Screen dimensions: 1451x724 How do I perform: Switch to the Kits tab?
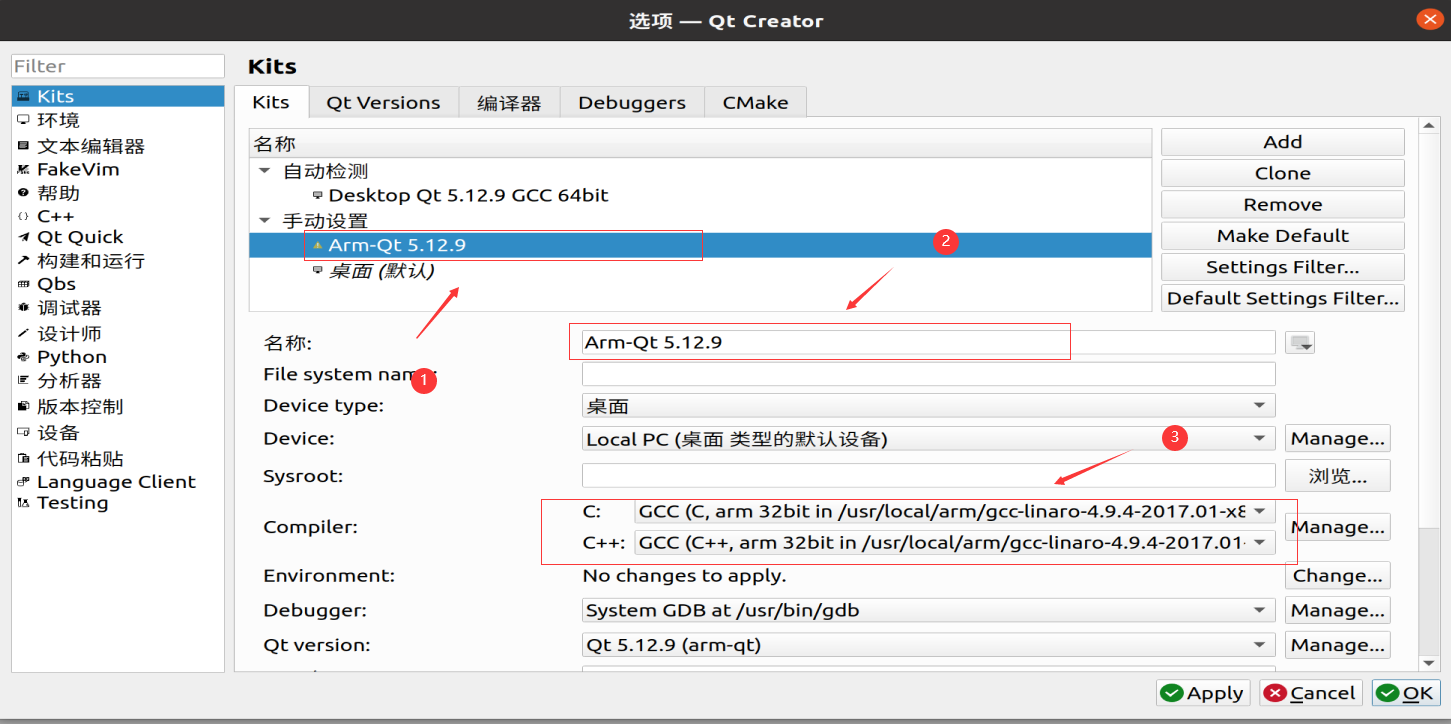click(x=271, y=102)
